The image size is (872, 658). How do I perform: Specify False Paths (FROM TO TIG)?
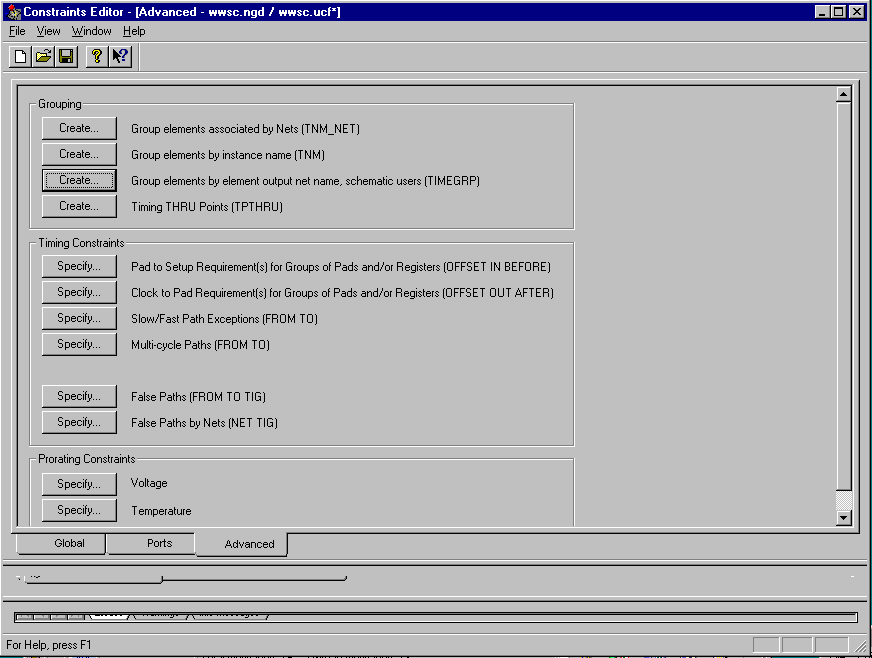click(x=79, y=396)
